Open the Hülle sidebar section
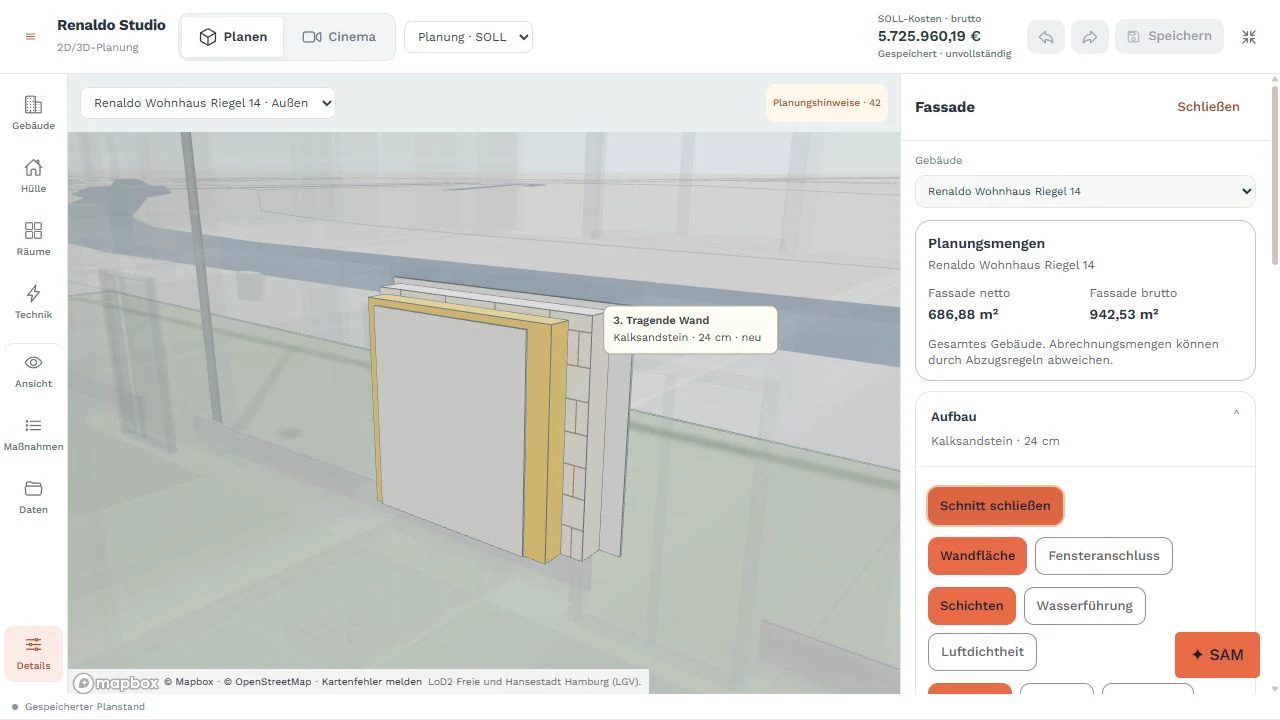Image resolution: width=1280 pixels, height=720 pixels. [33, 176]
